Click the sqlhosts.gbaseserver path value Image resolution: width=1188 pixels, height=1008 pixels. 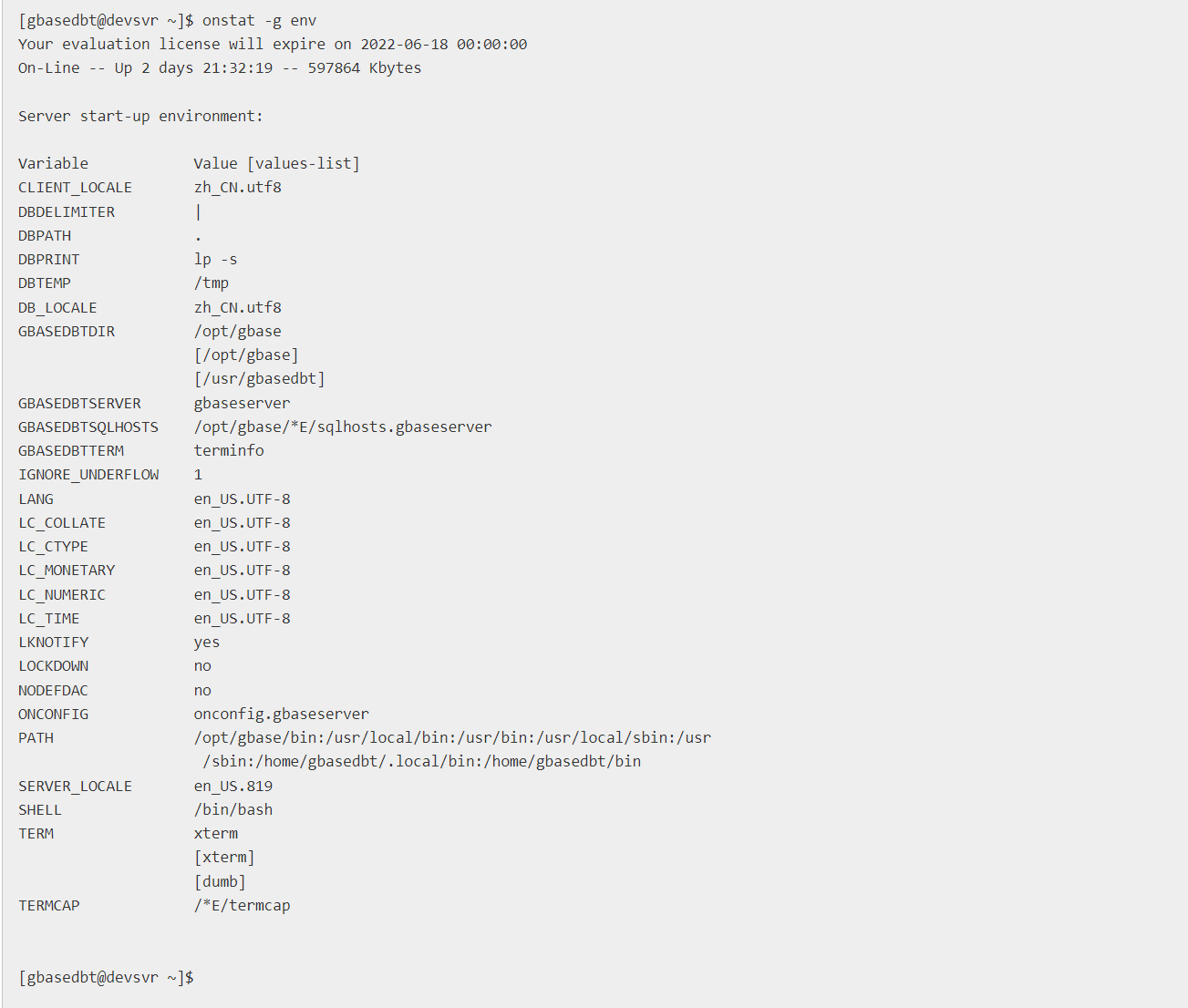point(342,427)
